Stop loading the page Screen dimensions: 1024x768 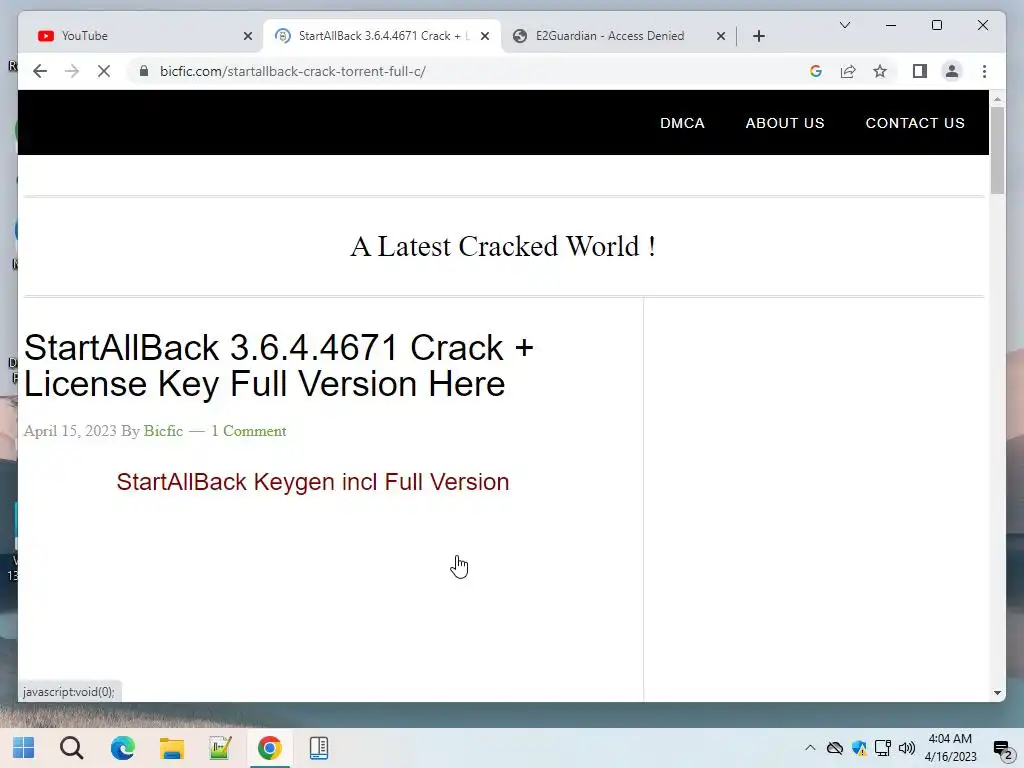click(x=104, y=71)
